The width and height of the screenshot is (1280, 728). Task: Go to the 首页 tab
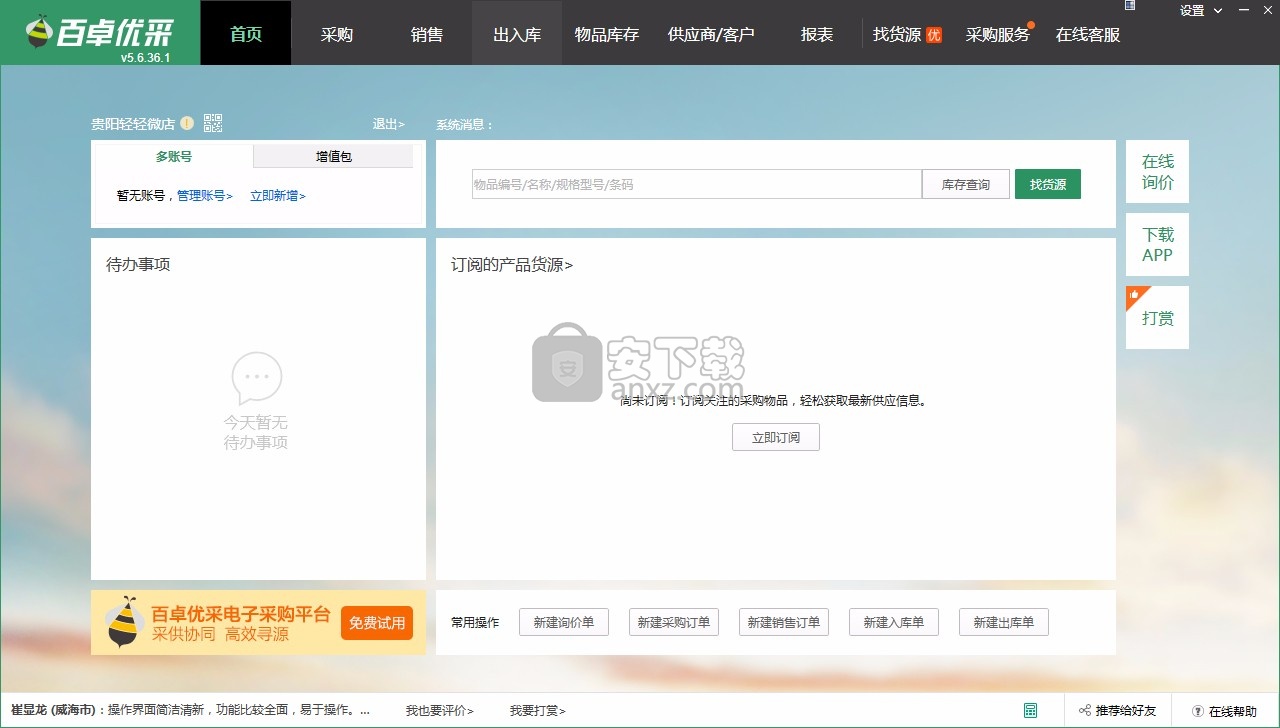[x=246, y=34]
